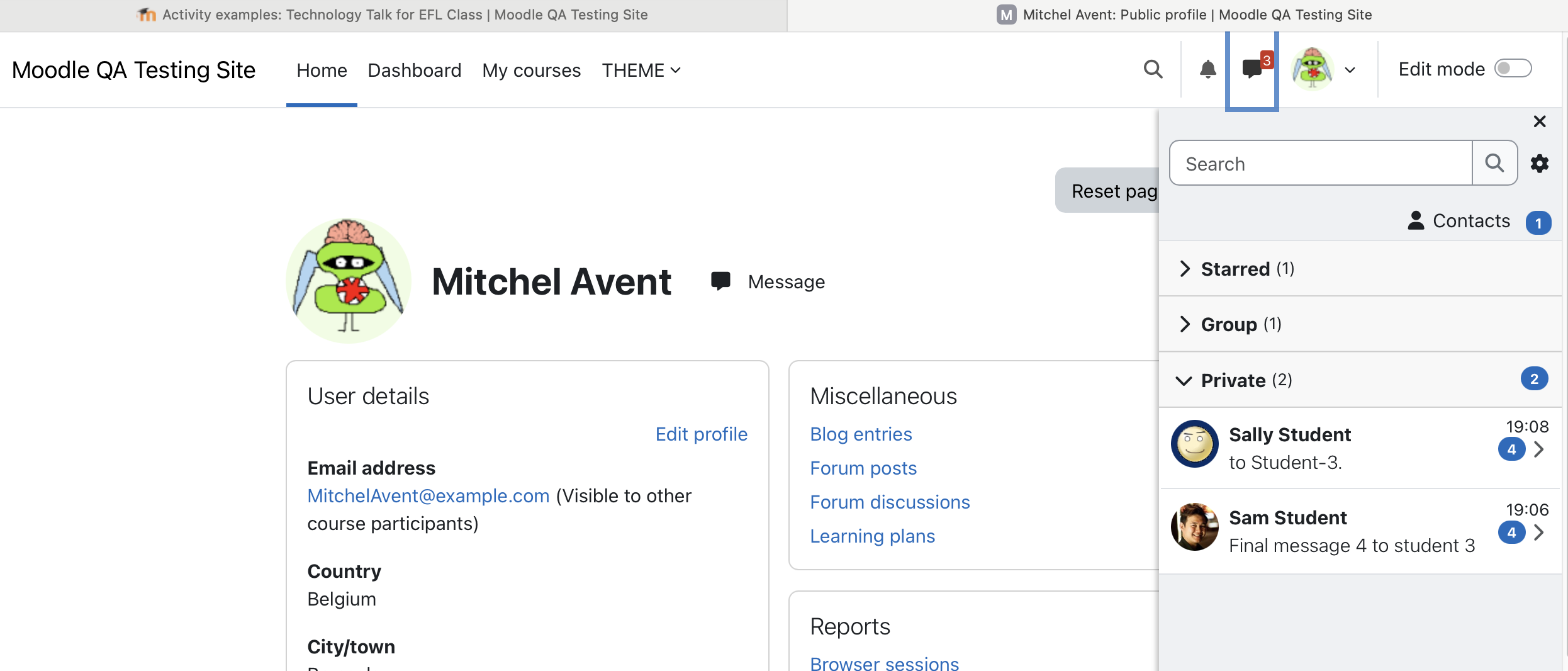This screenshot has width=1568, height=671.
Task: Click the Private unread count badge
Action: (x=1534, y=379)
